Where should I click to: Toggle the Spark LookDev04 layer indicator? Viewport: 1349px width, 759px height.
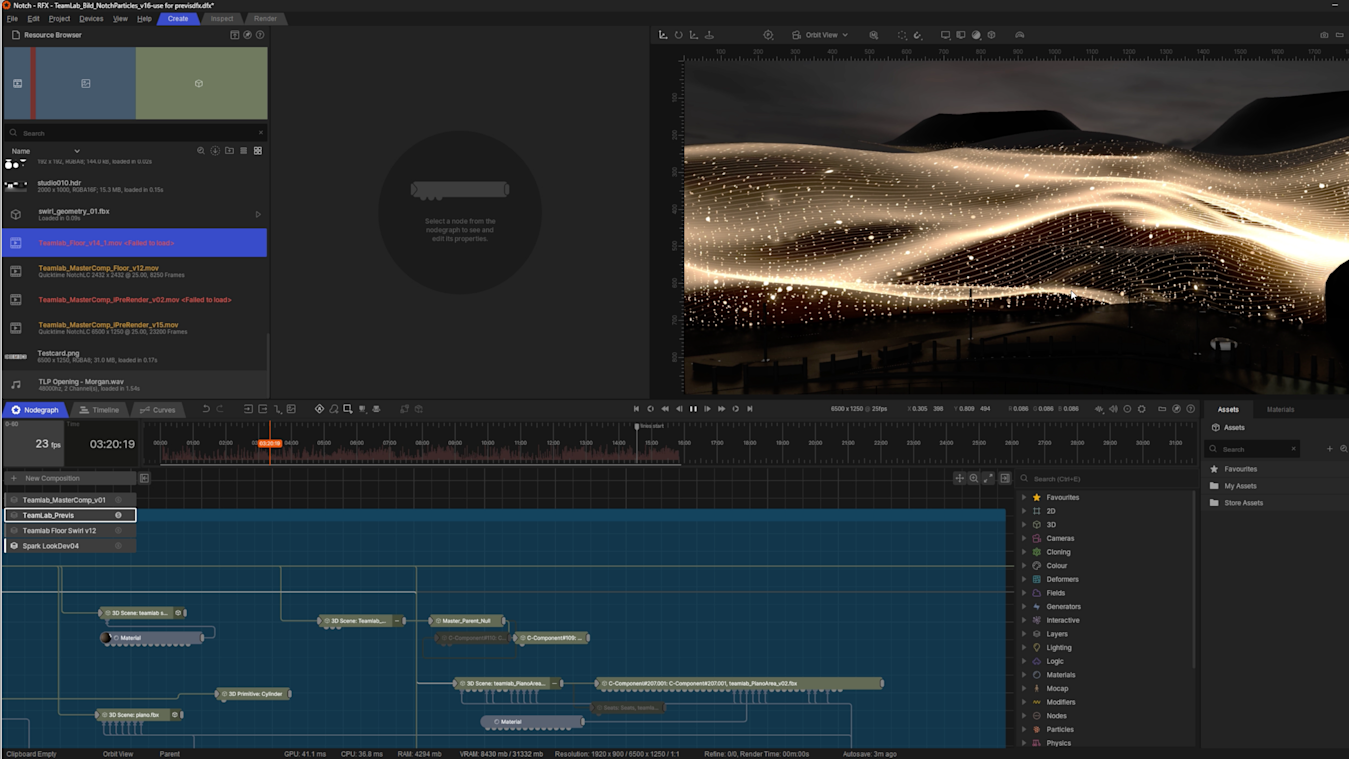118,546
